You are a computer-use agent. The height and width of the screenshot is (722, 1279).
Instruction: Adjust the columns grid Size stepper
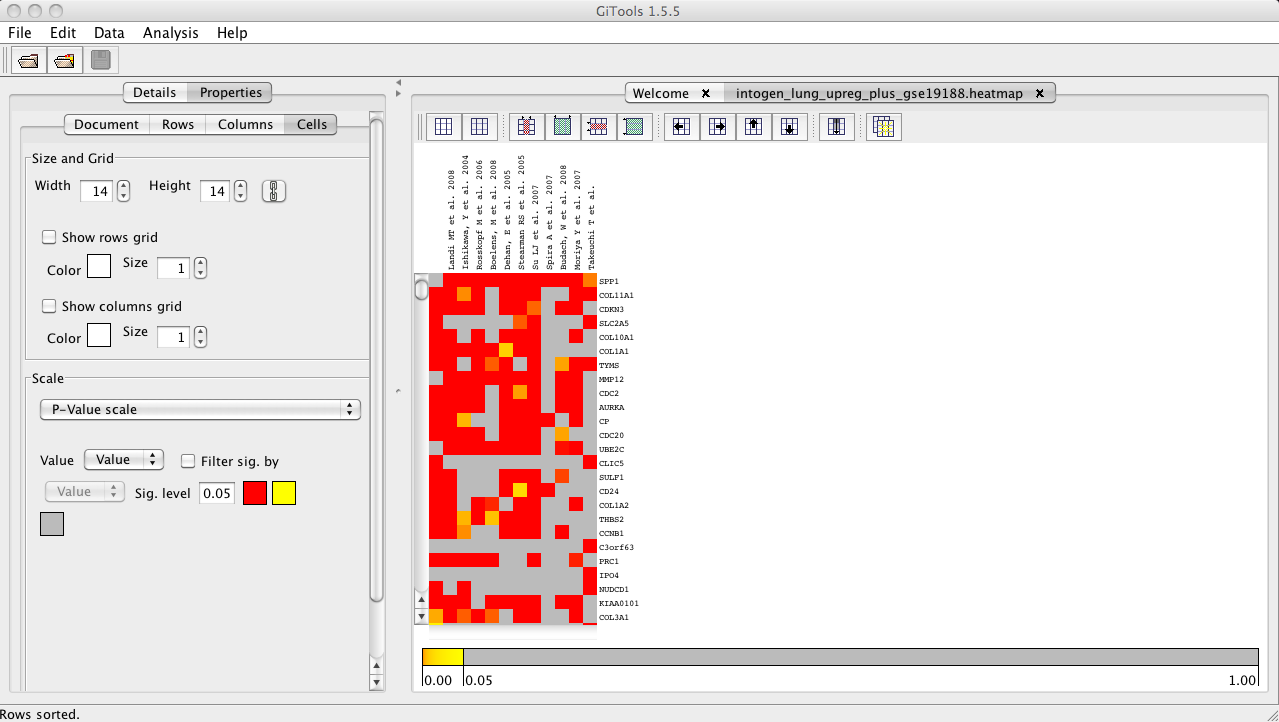point(200,337)
